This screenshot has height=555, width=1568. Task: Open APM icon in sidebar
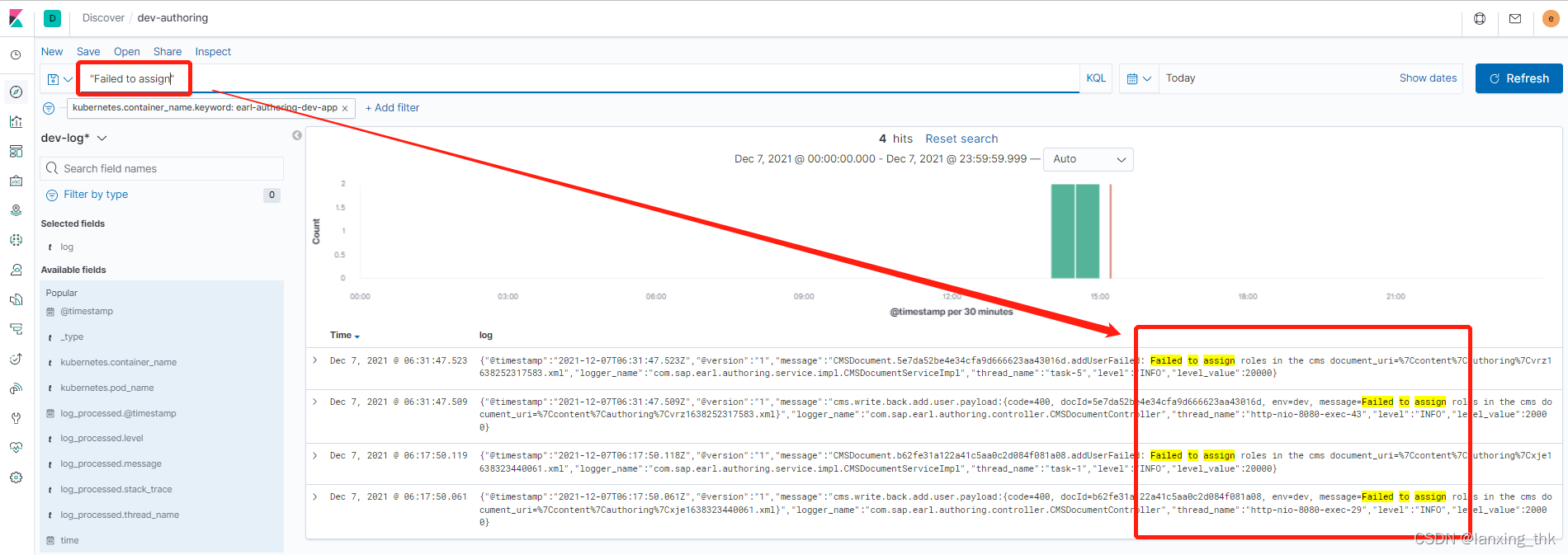pyautogui.click(x=16, y=329)
